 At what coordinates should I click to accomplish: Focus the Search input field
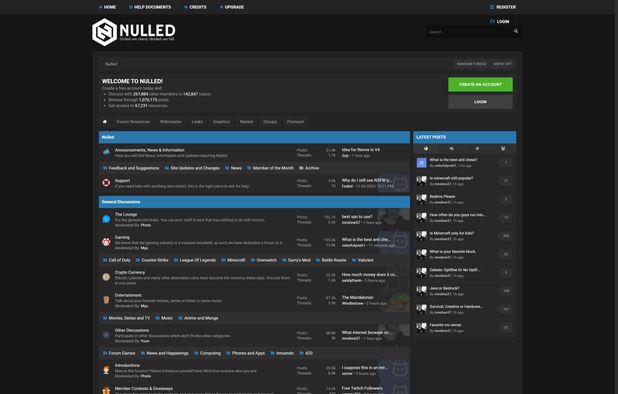point(470,32)
